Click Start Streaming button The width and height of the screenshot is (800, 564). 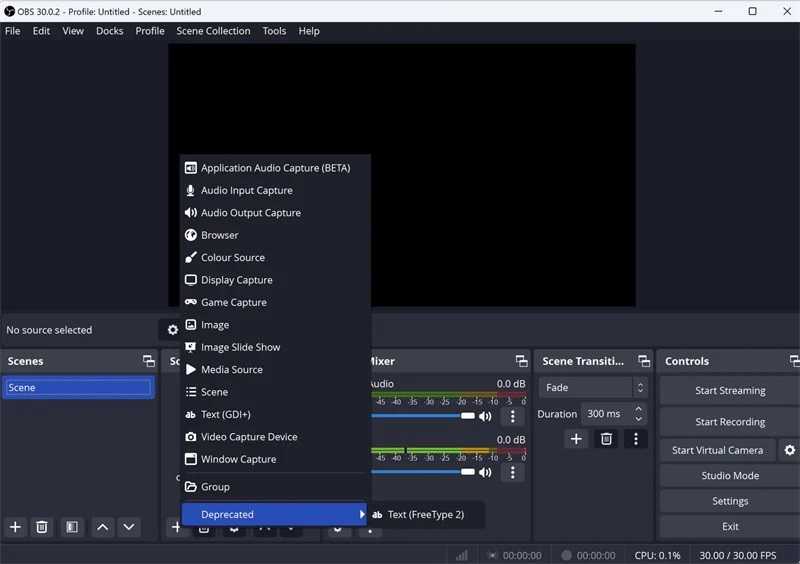tap(730, 390)
